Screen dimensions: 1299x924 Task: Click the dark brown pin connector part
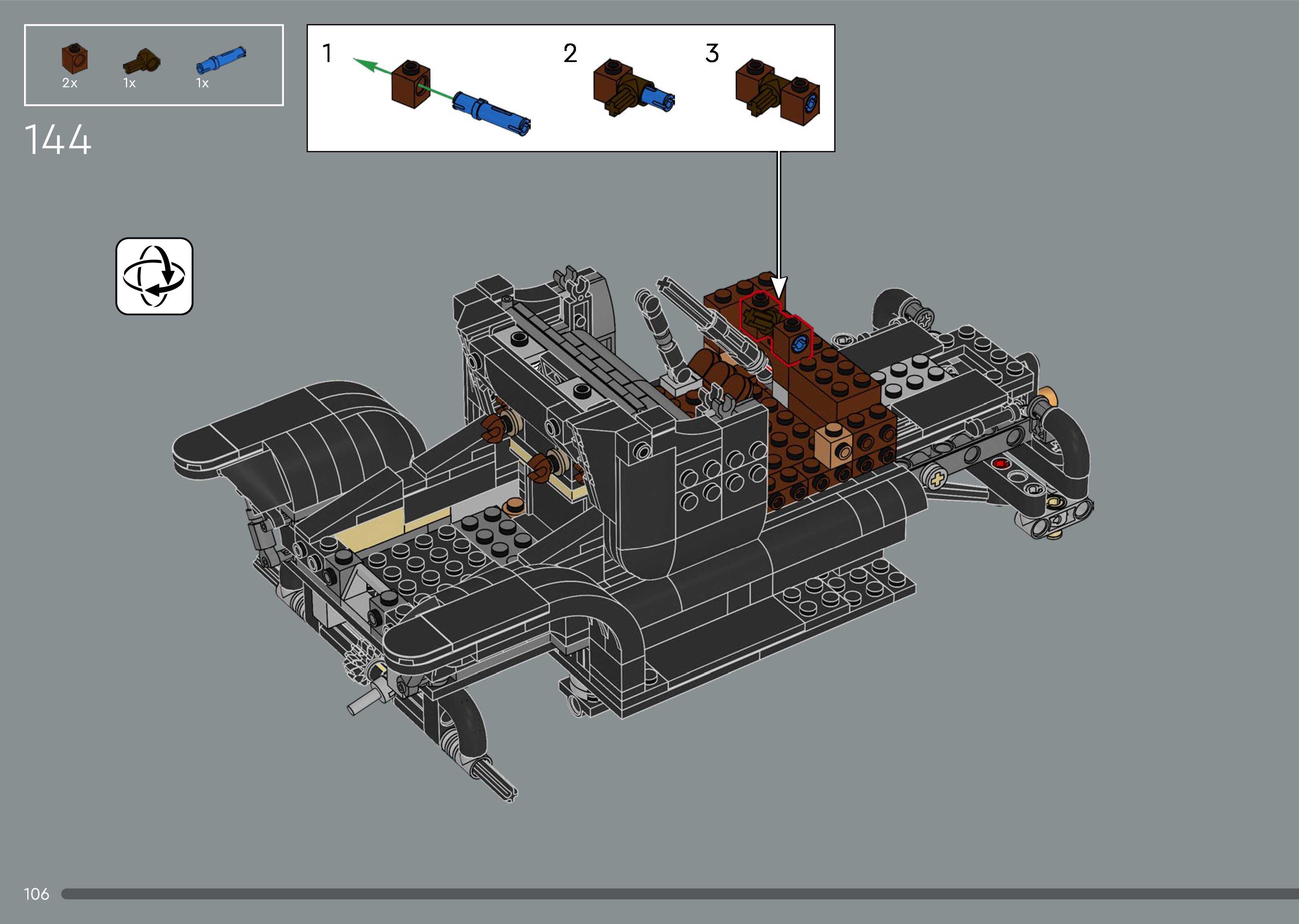143,62
